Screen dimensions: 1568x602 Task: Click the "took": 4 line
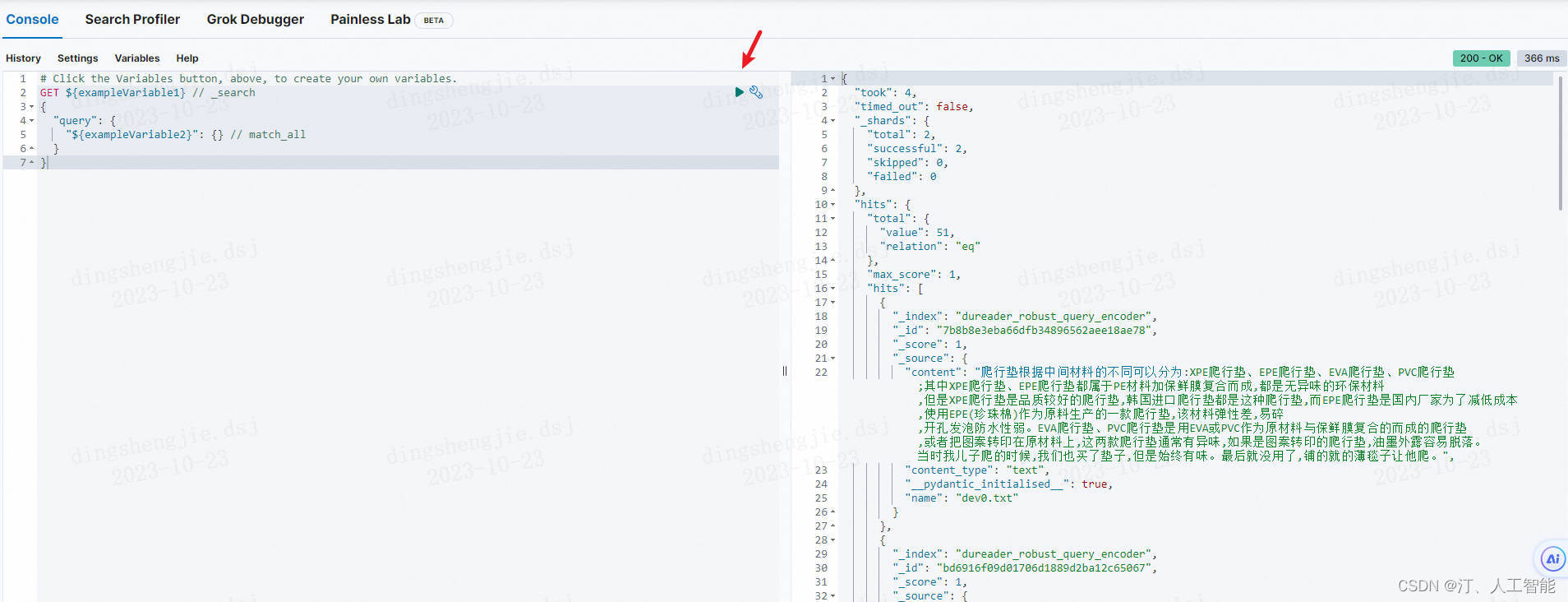(885, 93)
